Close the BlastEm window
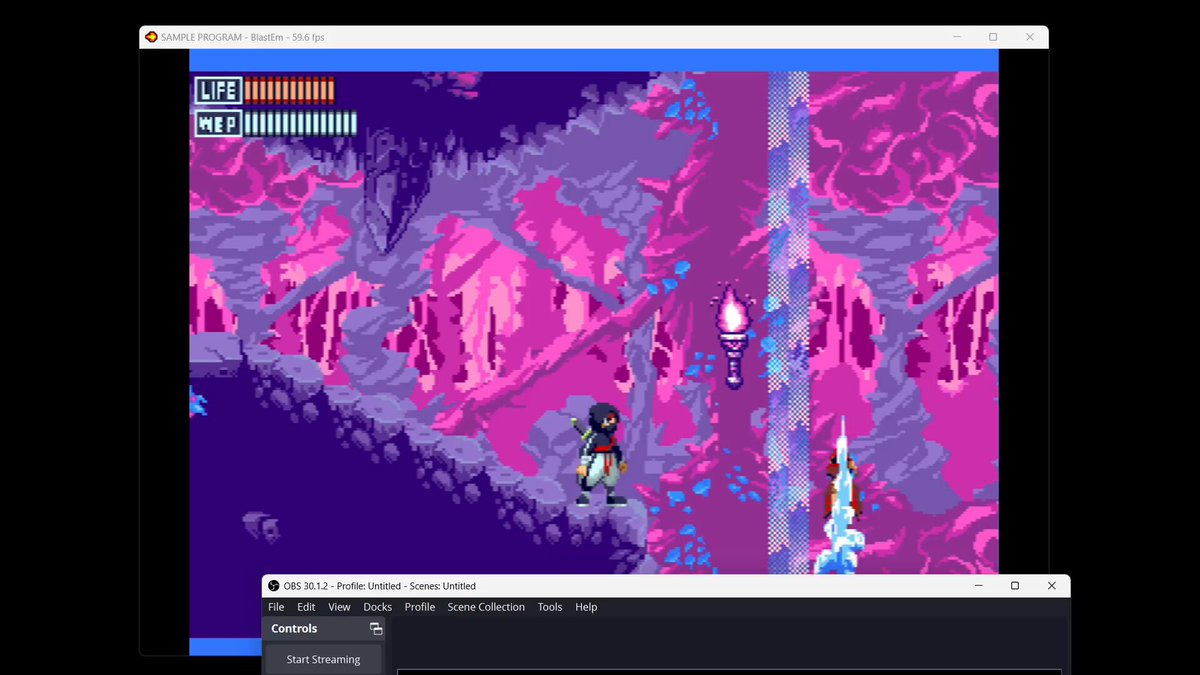This screenshot has width=1200, height=675. (x=1030, y=37)
